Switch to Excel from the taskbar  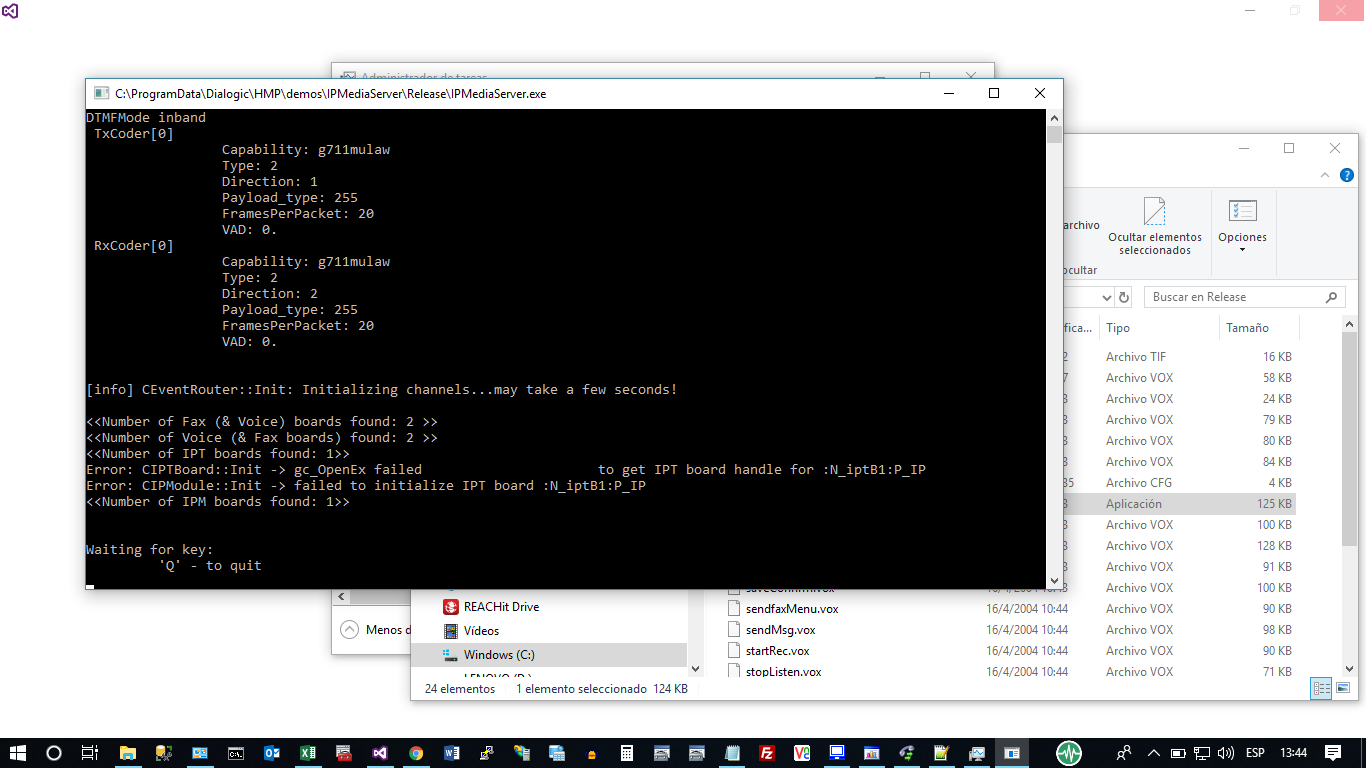tap(308, 753)
